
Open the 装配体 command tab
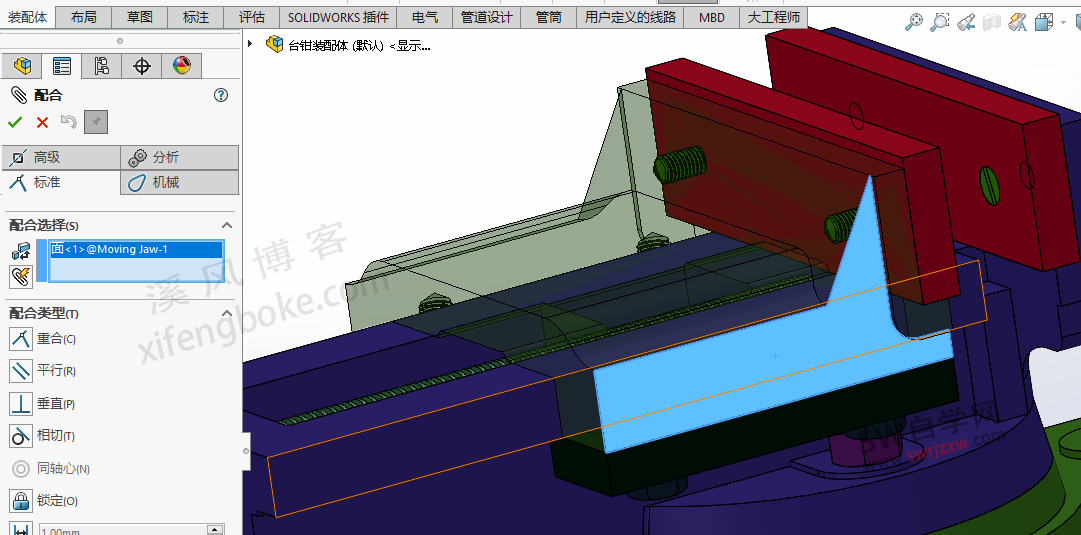coord(28,17)
